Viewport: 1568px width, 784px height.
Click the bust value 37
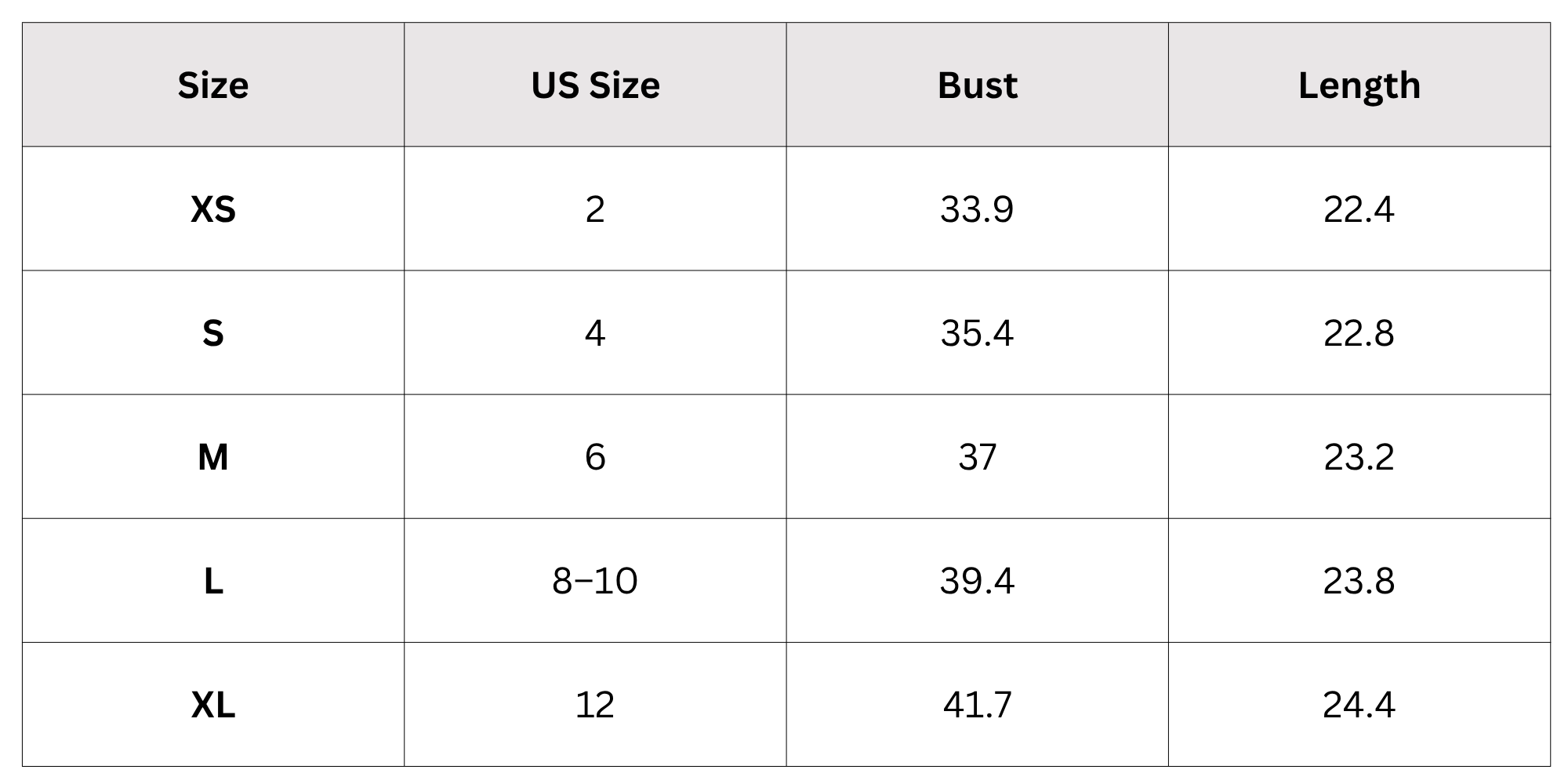tap(977, 457)
